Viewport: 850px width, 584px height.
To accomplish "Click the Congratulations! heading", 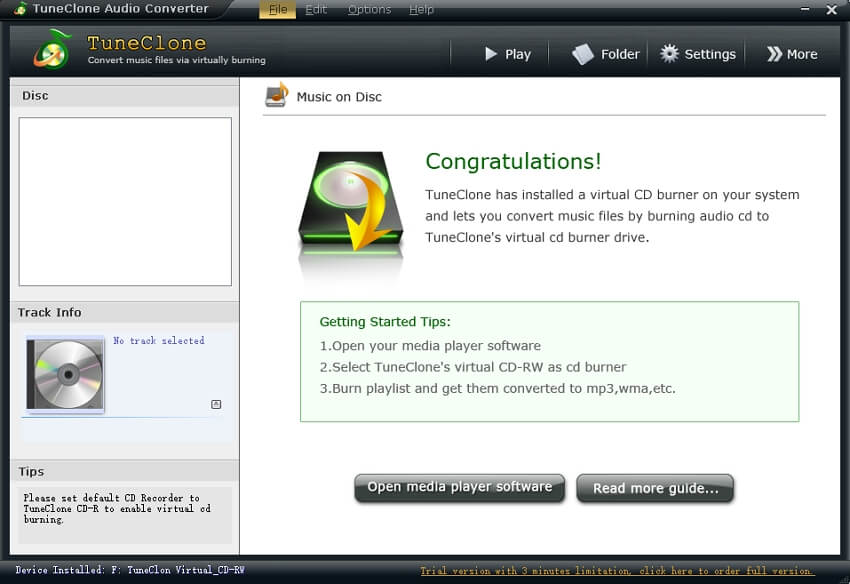I will pos(513,161).
